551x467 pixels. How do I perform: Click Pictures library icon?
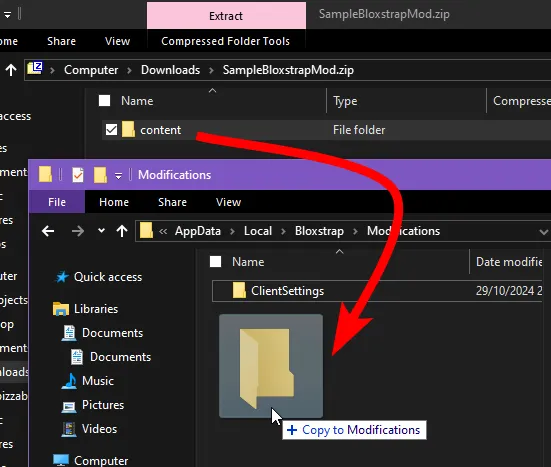pos(69,407)
